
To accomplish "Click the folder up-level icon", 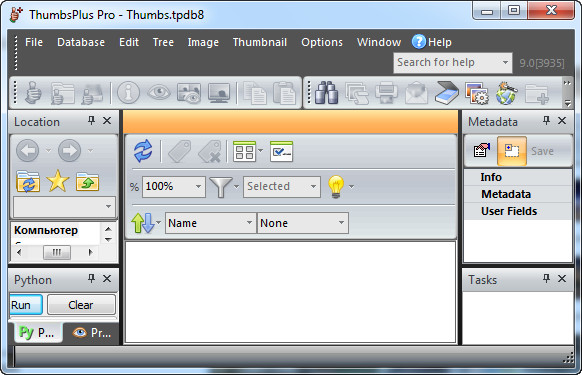I will pyautogui.click(x=88, y=182).
